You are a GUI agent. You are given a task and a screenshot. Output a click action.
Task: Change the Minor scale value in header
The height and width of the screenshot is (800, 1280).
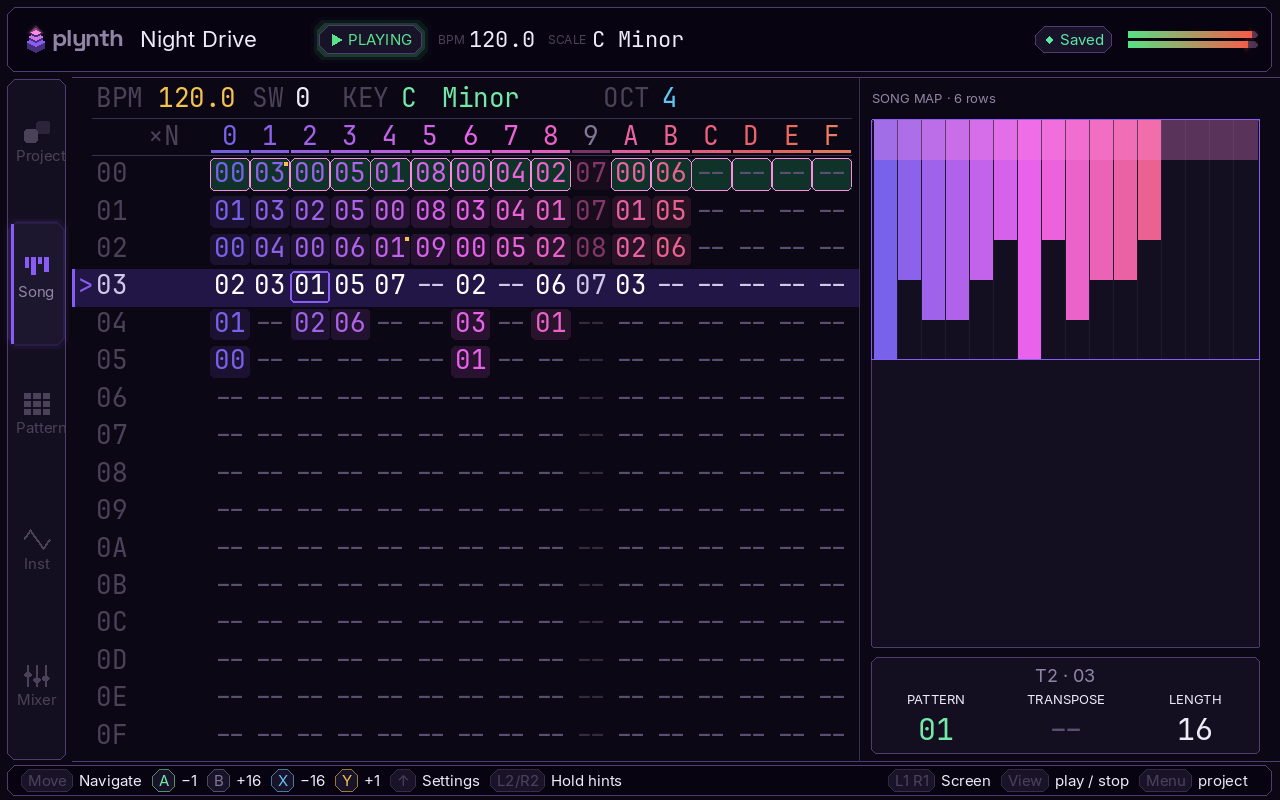481,98
